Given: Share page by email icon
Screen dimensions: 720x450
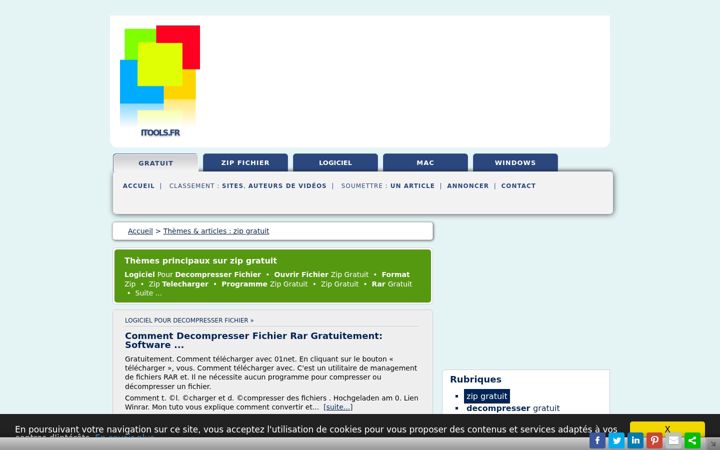Looking at the screenshot, I should 674,440.
